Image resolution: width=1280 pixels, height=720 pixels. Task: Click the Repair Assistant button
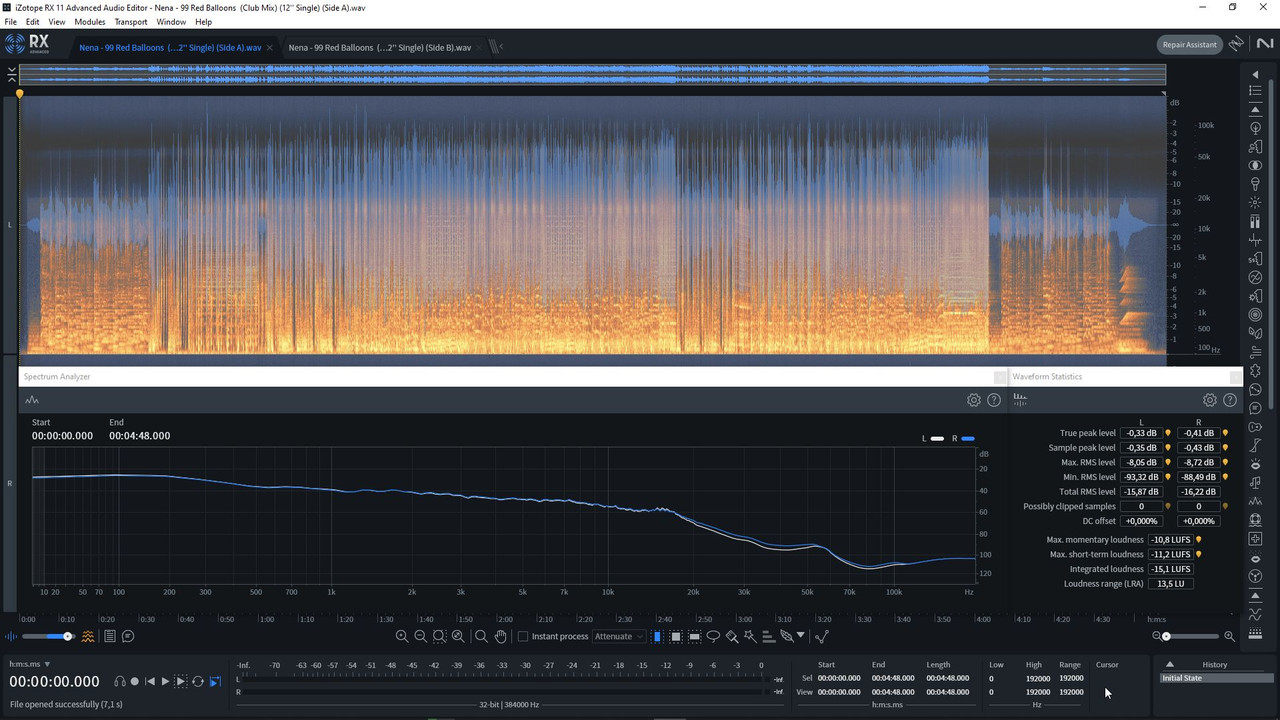(1188, 44)
